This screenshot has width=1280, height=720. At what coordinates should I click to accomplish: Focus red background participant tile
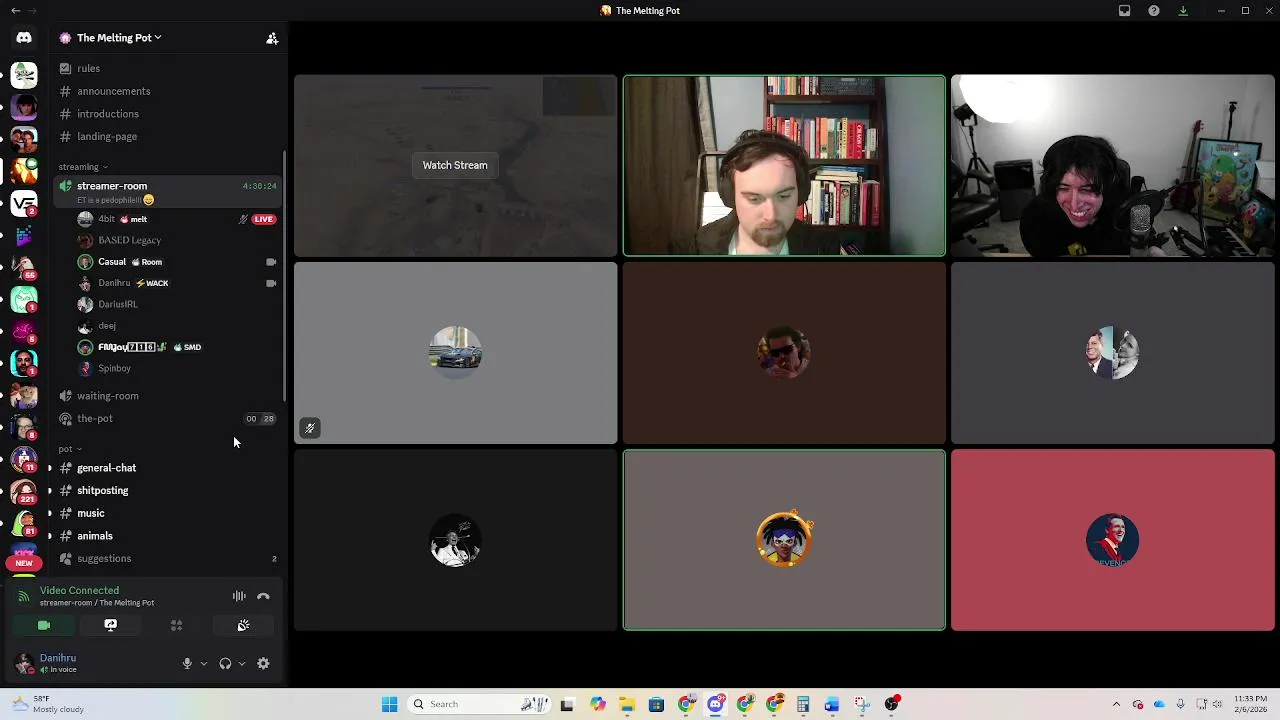pyautogui.click(x=1112, y=540)
